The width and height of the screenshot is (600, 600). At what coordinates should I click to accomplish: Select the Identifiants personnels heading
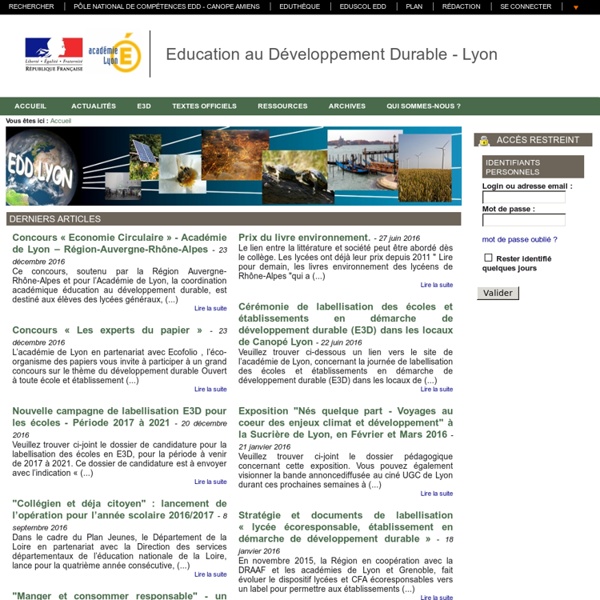tap(533, 167)
